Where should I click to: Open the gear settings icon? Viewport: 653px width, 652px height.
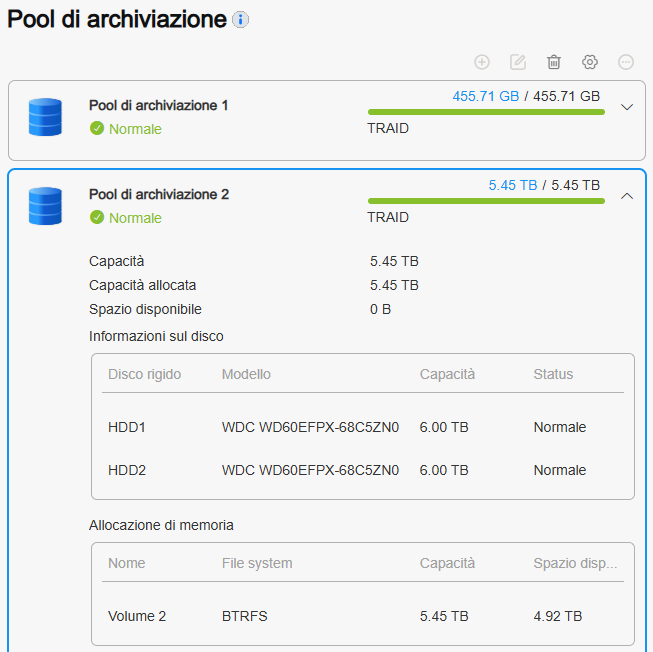(x=590, y=62)
